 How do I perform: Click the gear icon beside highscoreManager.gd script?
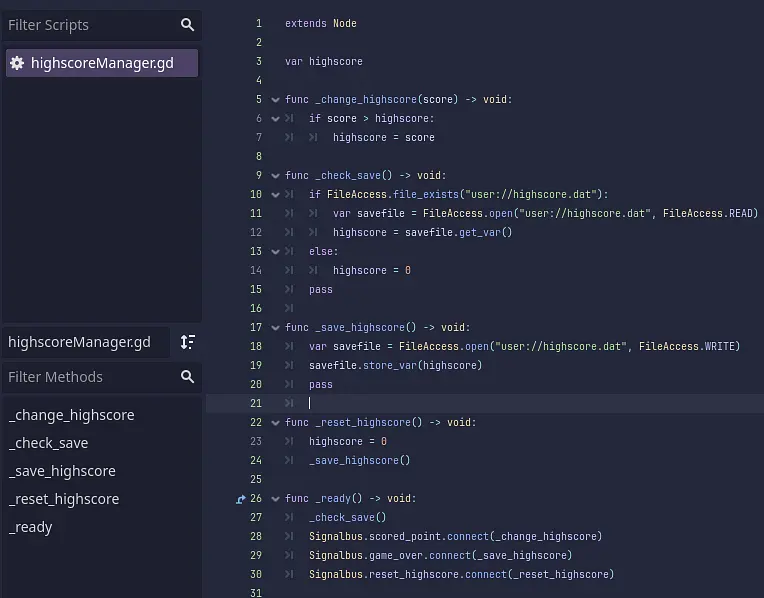[x=17, y=63]
